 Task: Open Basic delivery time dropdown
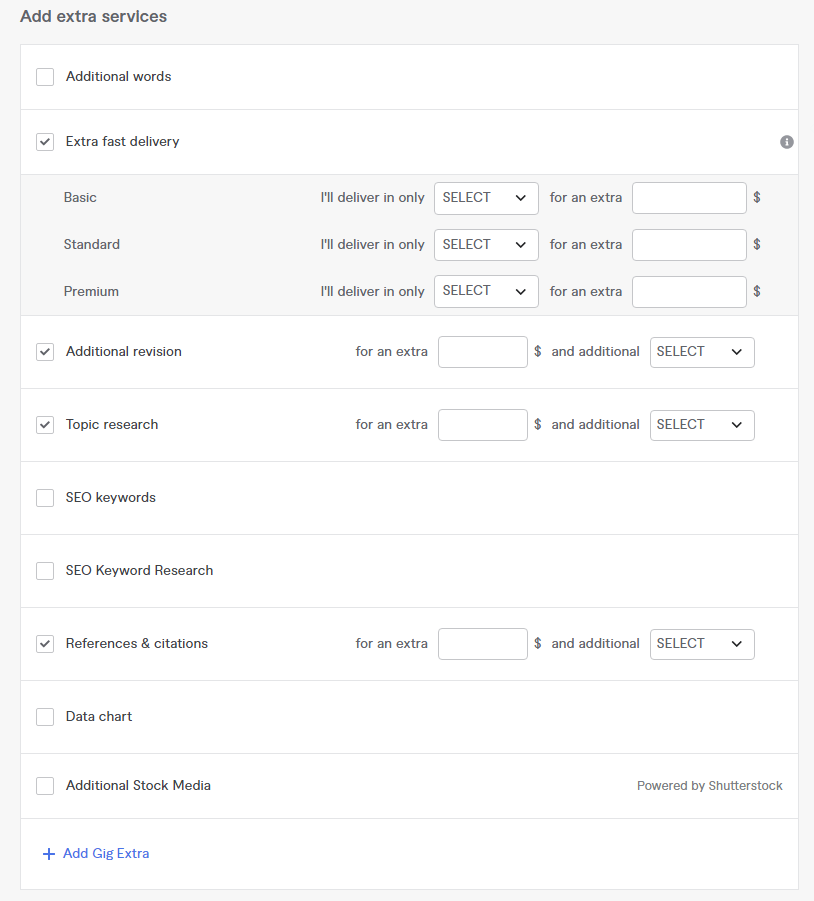click(x=486, y=198)
